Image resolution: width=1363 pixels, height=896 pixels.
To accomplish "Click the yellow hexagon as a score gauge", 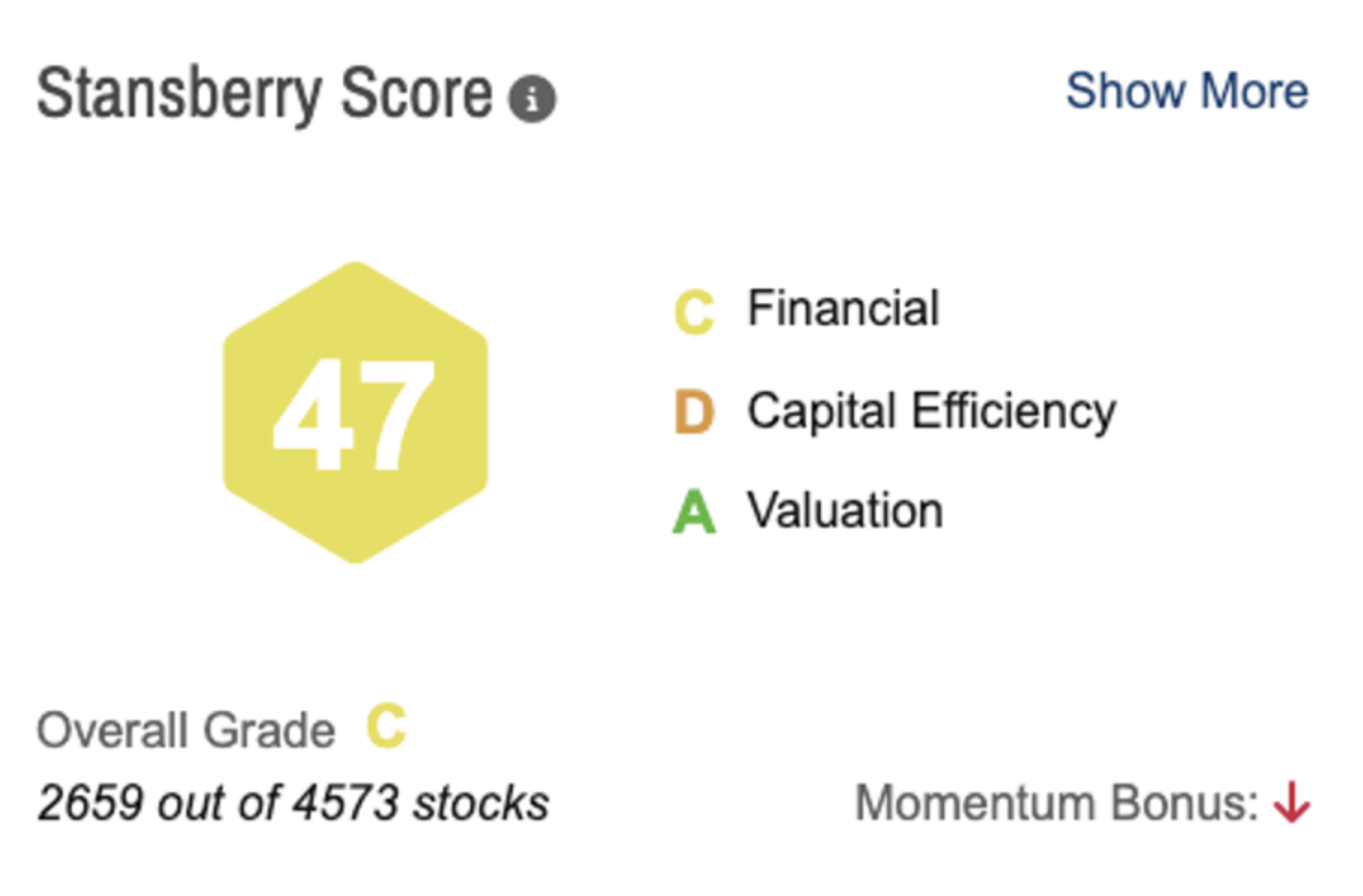I will 355,412.
